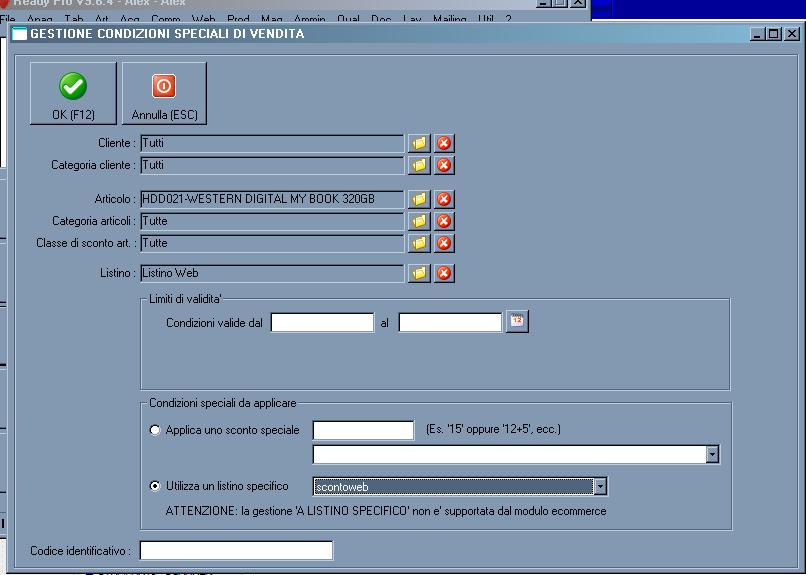The width and height of the screenshot is (806, 575).
Task: Clear the Cliente field with red X
Action: [x=444, y=143]
